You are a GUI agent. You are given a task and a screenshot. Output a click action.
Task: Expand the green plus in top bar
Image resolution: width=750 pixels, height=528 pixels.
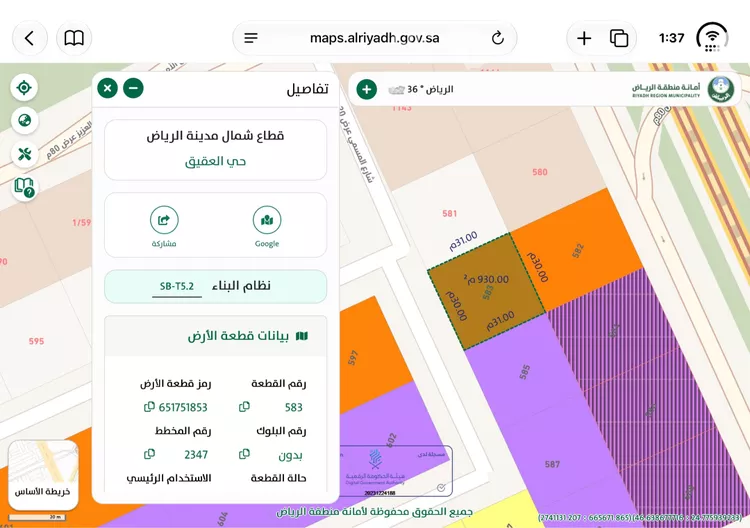coord(367,89)
